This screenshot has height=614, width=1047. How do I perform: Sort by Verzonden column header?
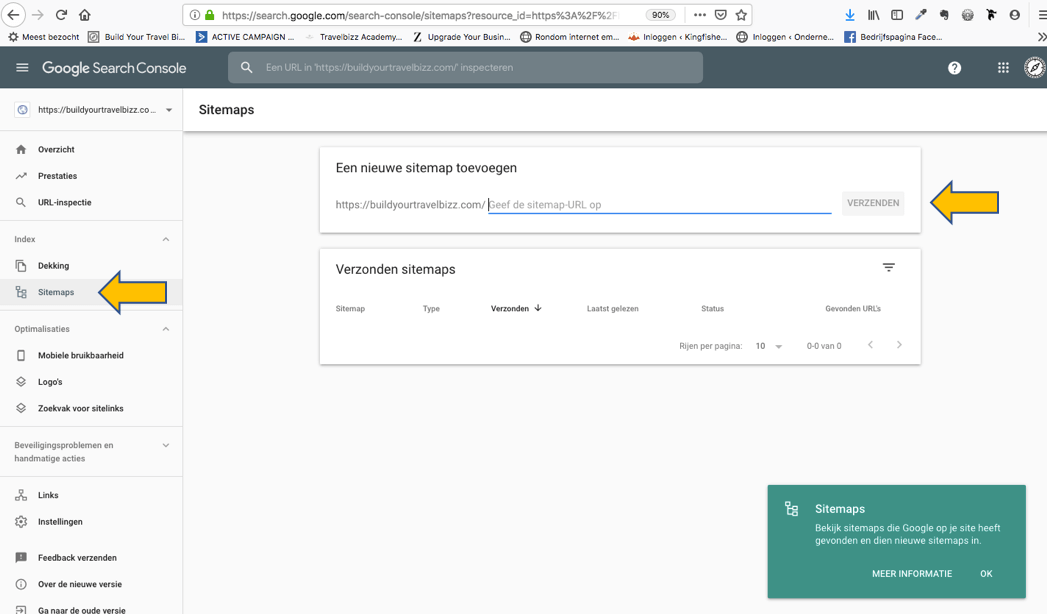coord(515,308)
